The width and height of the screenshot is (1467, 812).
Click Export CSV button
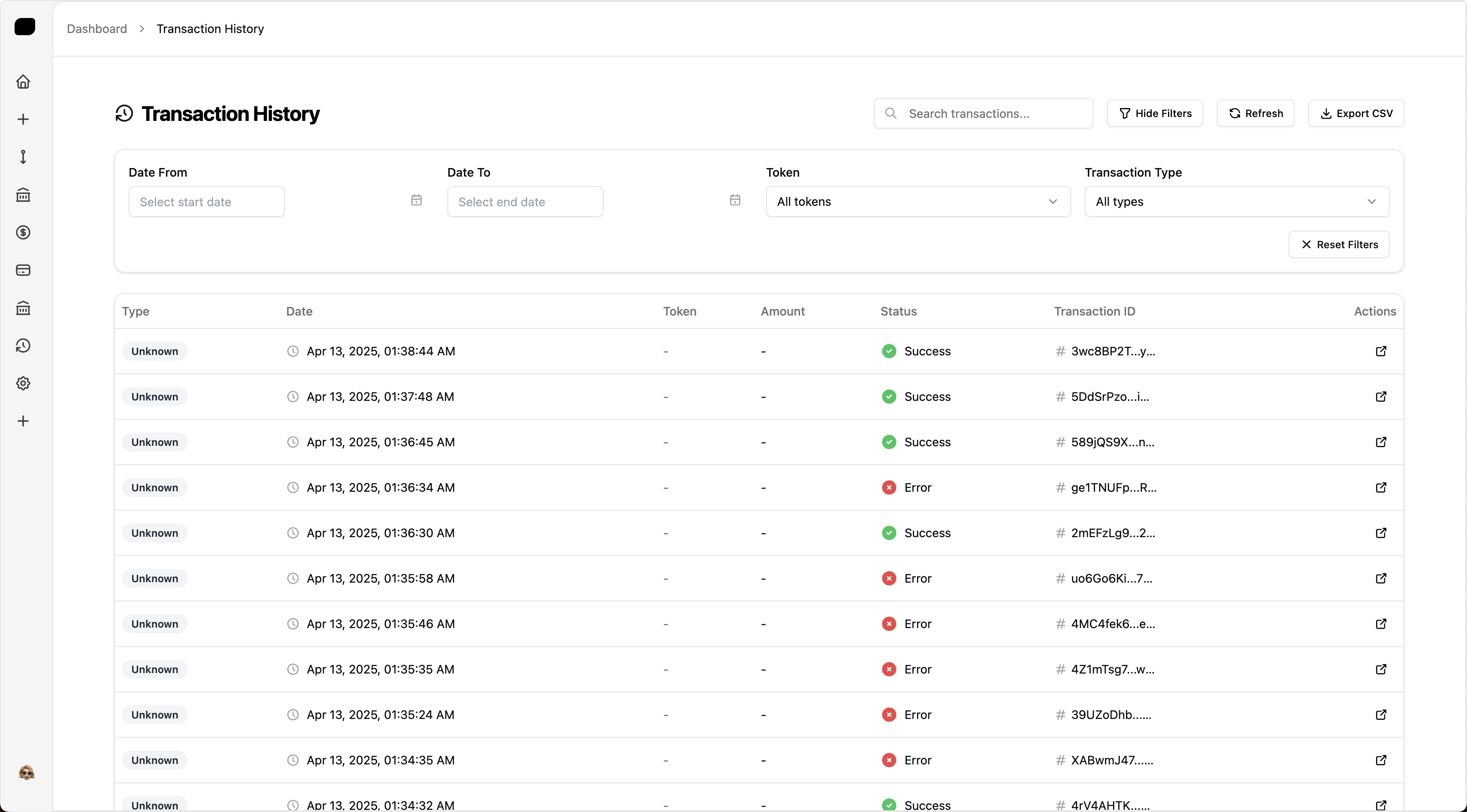coord(1355,113)
